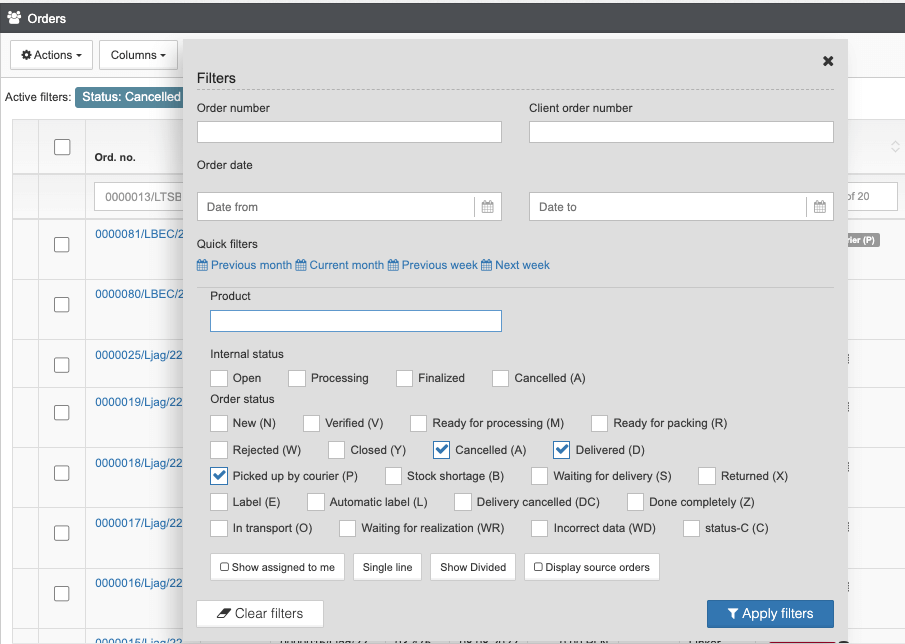Check the Closed (Y) status

(x=336, y=450)
